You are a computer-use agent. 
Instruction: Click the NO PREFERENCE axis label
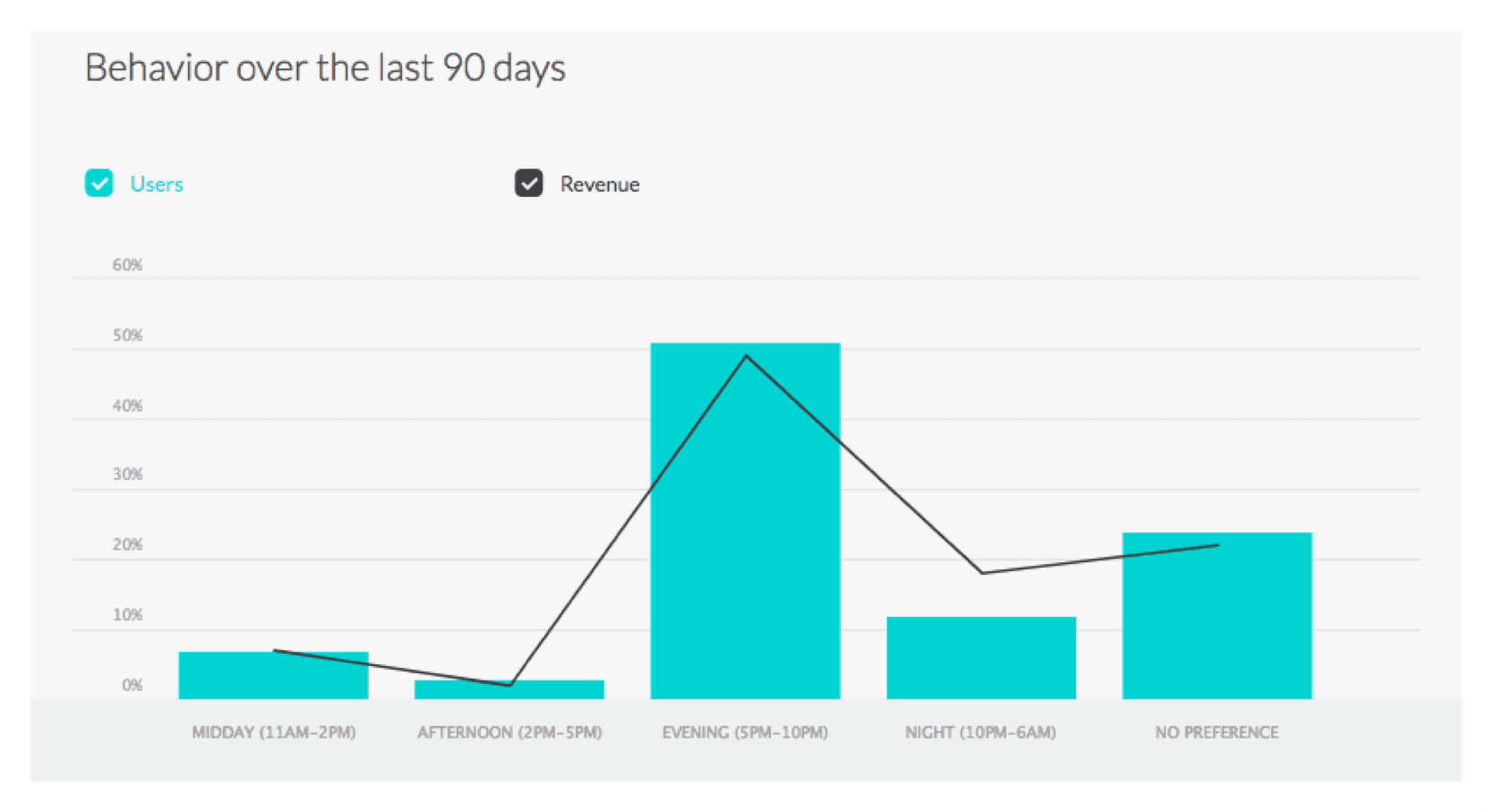click(x=1217, y=732)
